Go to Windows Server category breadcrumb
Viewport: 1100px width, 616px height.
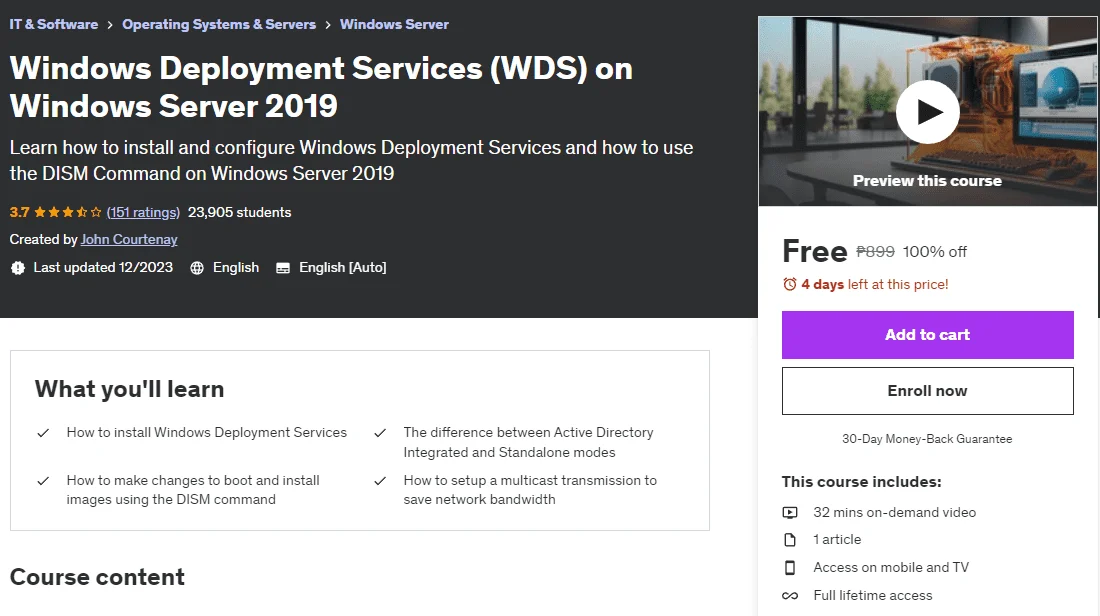pyautogui.click(x=394, y=24)
